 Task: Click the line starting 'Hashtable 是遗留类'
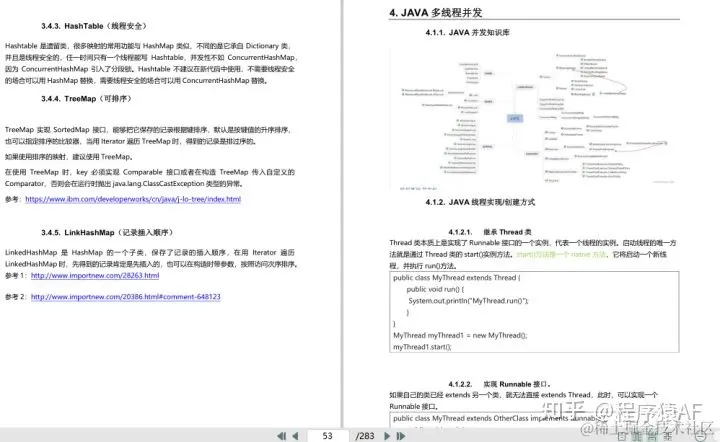(x=148, y=46)
